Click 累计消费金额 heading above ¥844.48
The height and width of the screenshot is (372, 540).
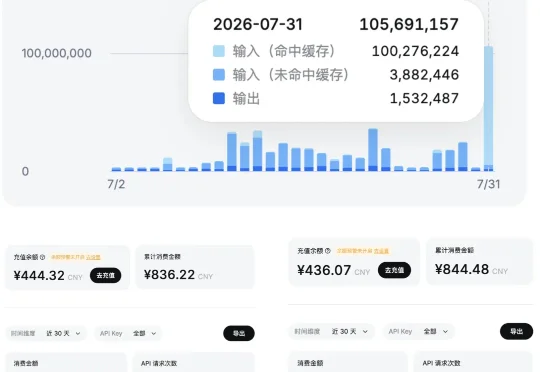click(x=455, y=250)
